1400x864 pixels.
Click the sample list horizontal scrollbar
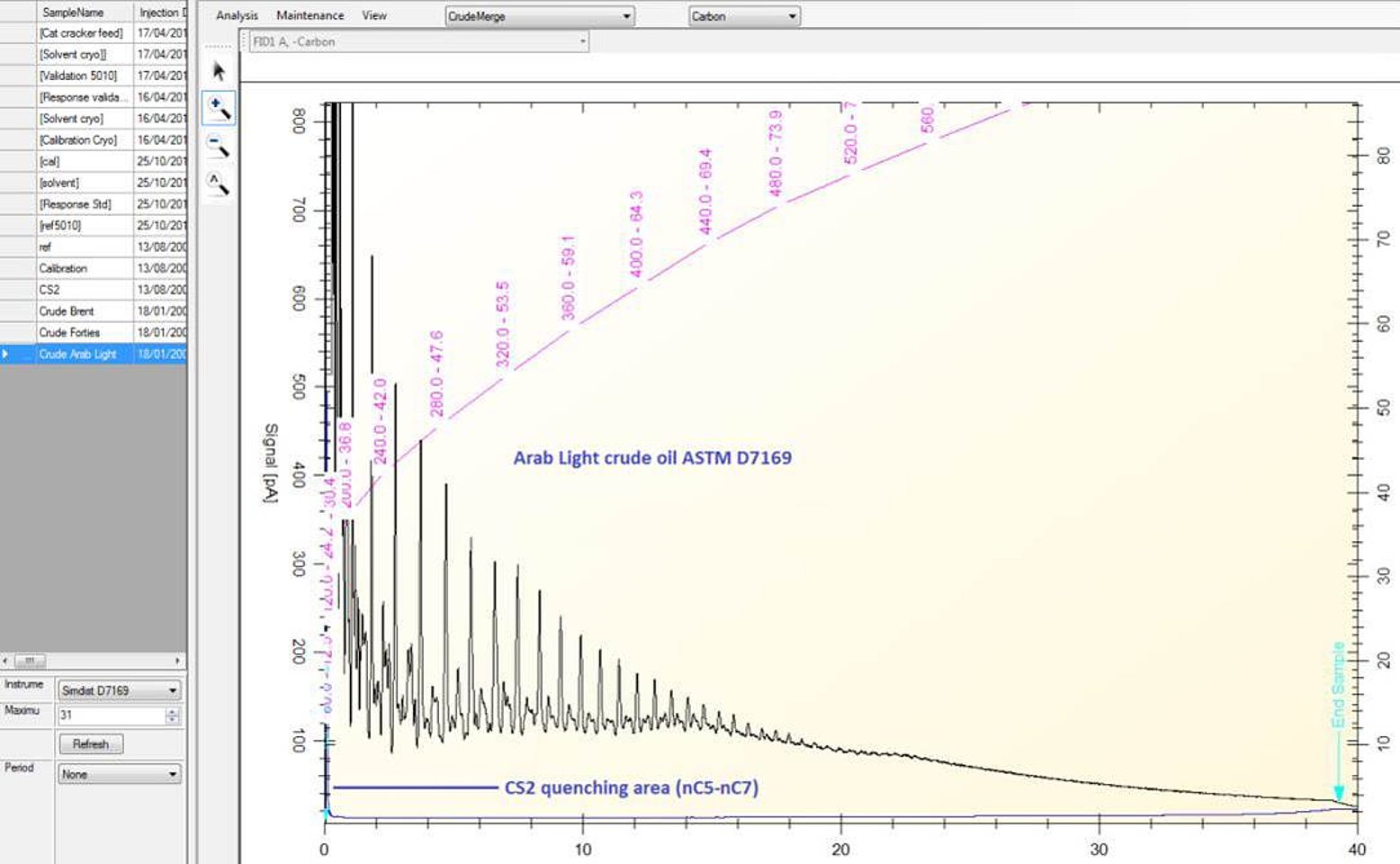93,661
